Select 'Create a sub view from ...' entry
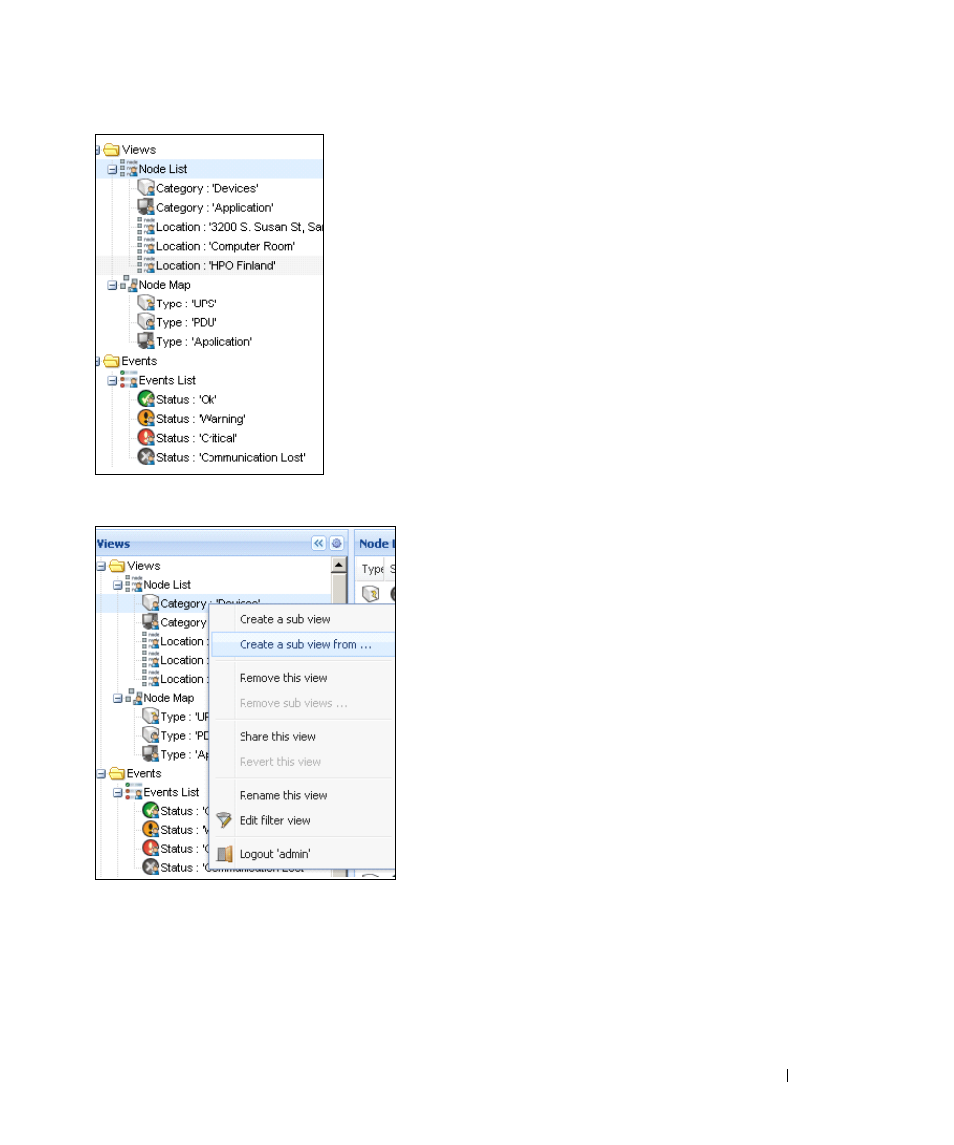This screenshot has width=954, height=1145. 305,645
